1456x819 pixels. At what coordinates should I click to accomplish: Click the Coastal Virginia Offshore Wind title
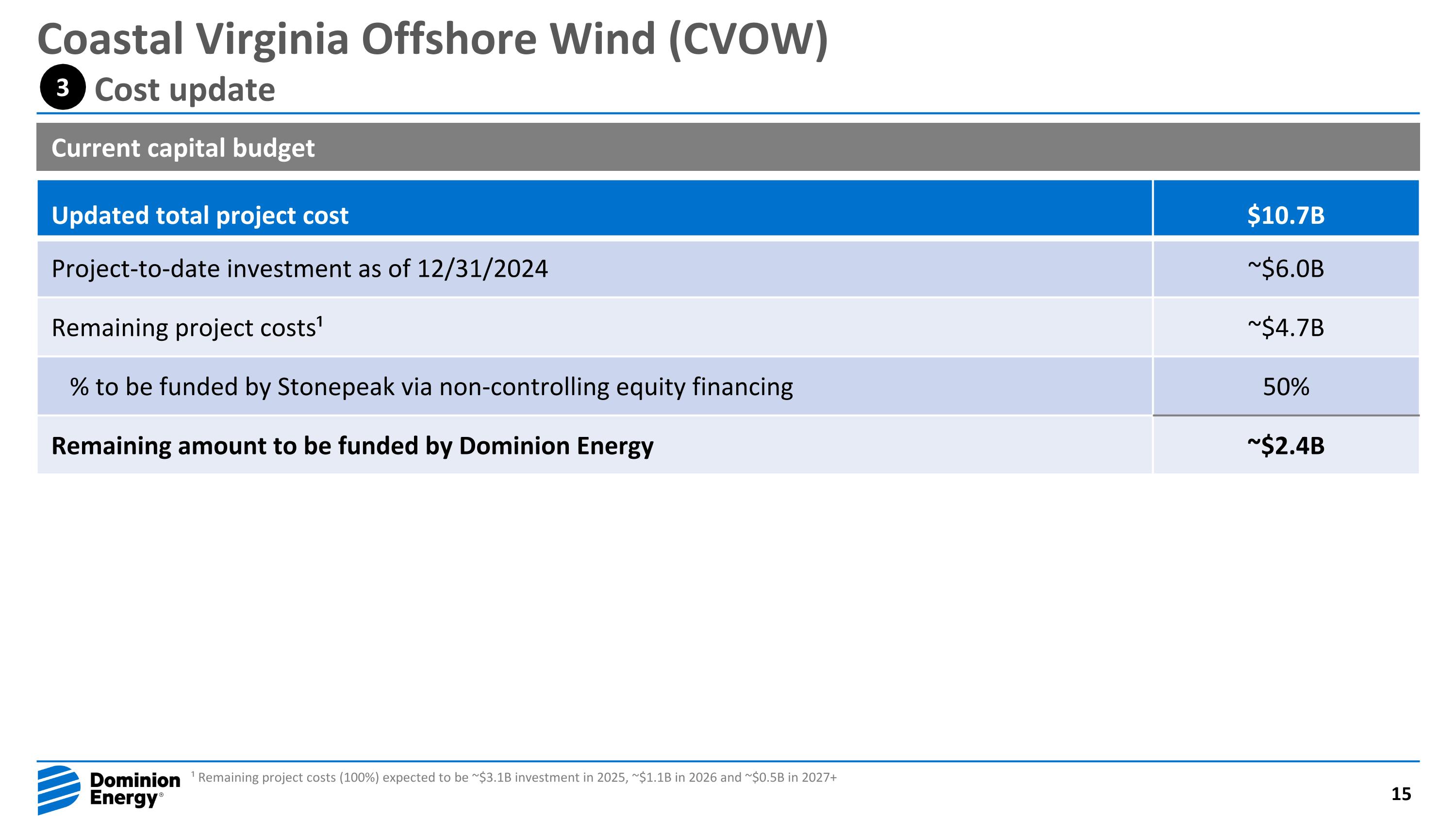click(x=432, y=38)
